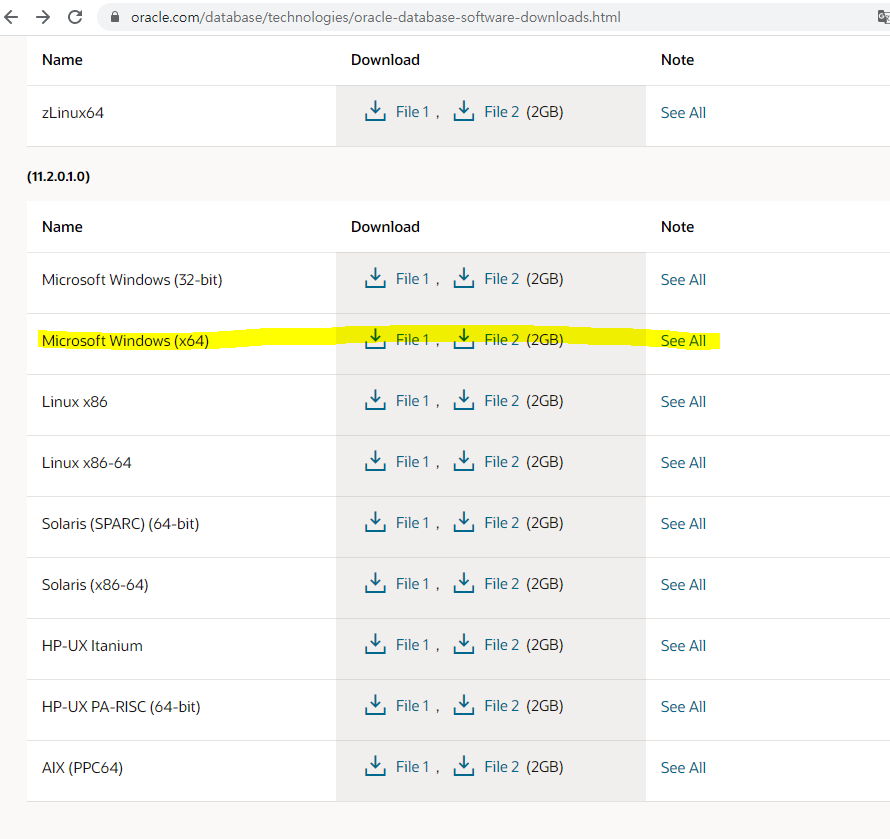Screen dimensions: 890x839
Task: Download File 2 icon for Solaris (SPARC)
Action: tap(464, 522)
